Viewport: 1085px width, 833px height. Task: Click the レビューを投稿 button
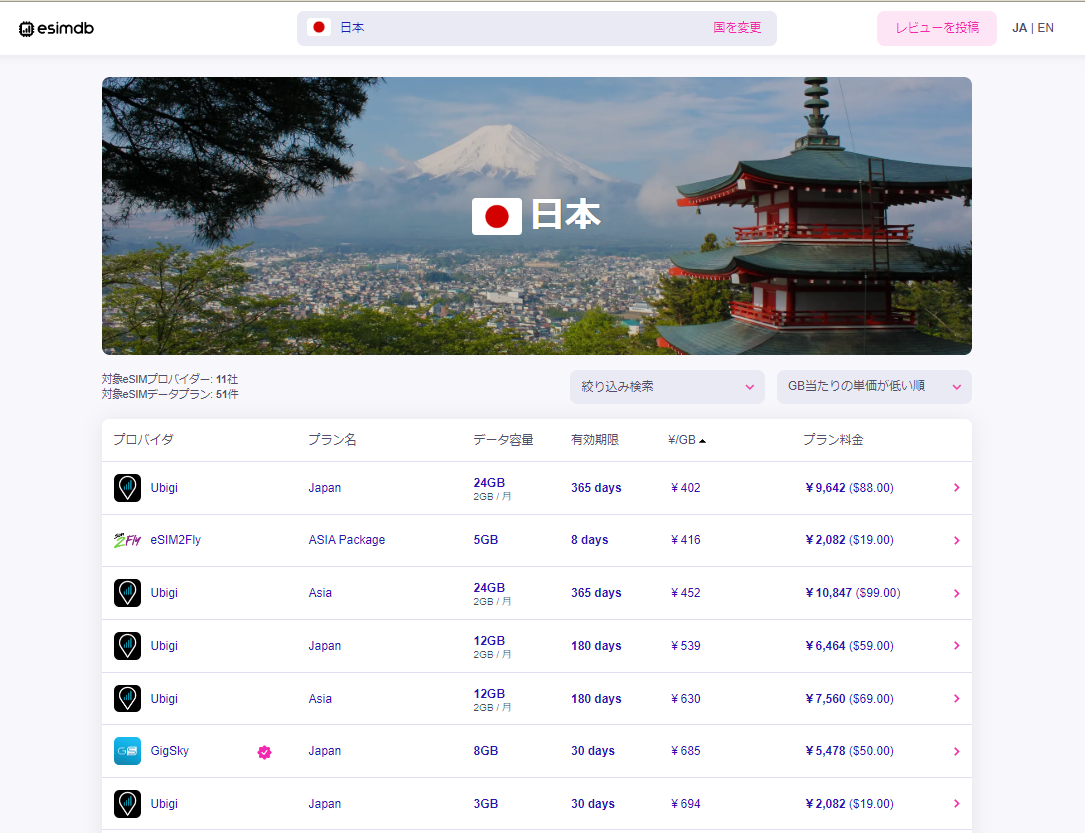[x=937, y=28]
